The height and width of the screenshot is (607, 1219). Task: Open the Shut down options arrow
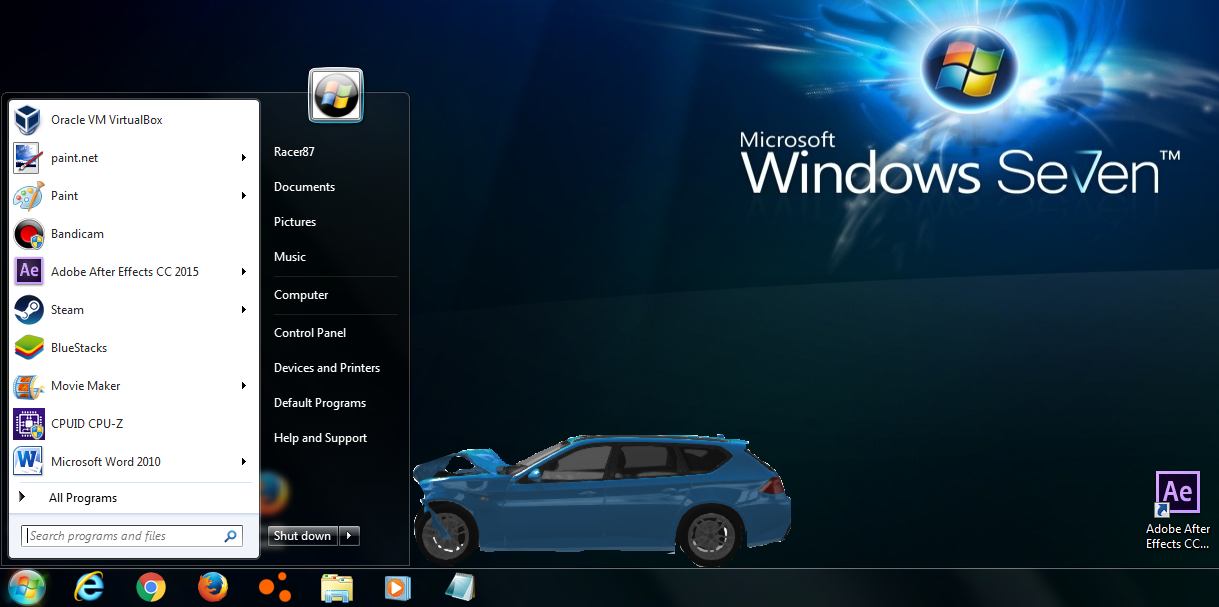(x=349, y=536)
